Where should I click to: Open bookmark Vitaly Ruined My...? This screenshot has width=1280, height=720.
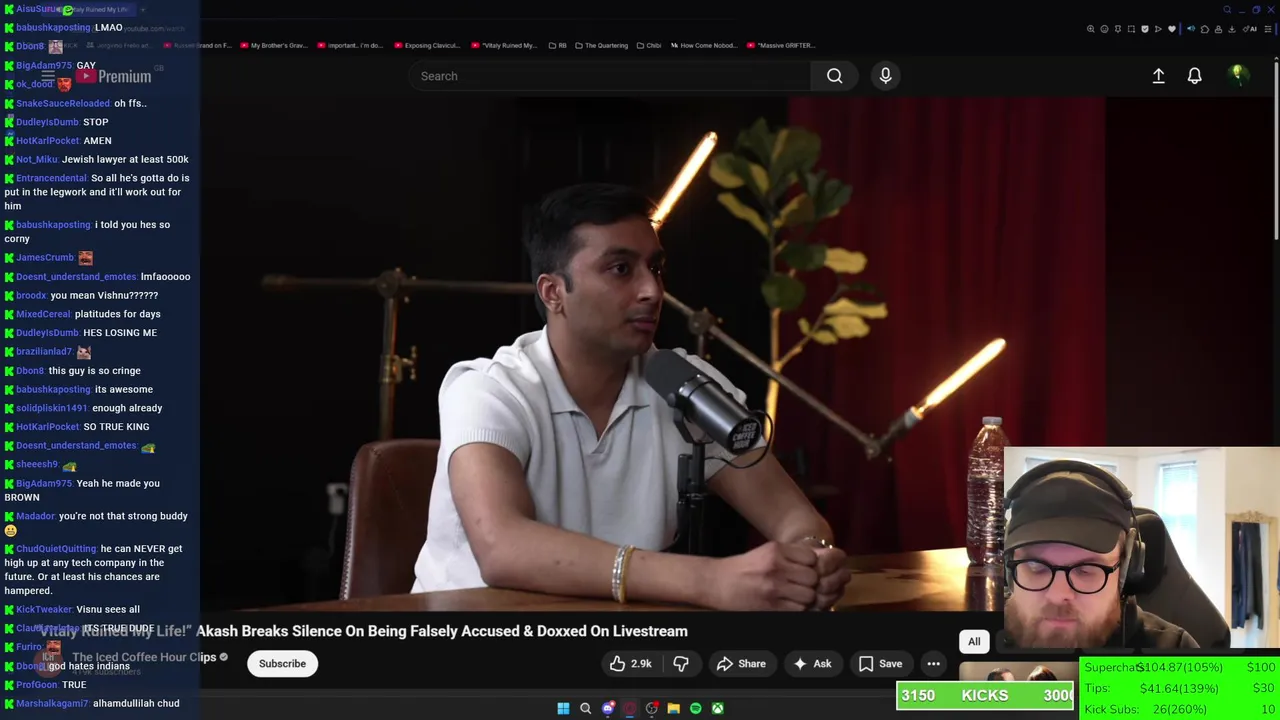504,45
